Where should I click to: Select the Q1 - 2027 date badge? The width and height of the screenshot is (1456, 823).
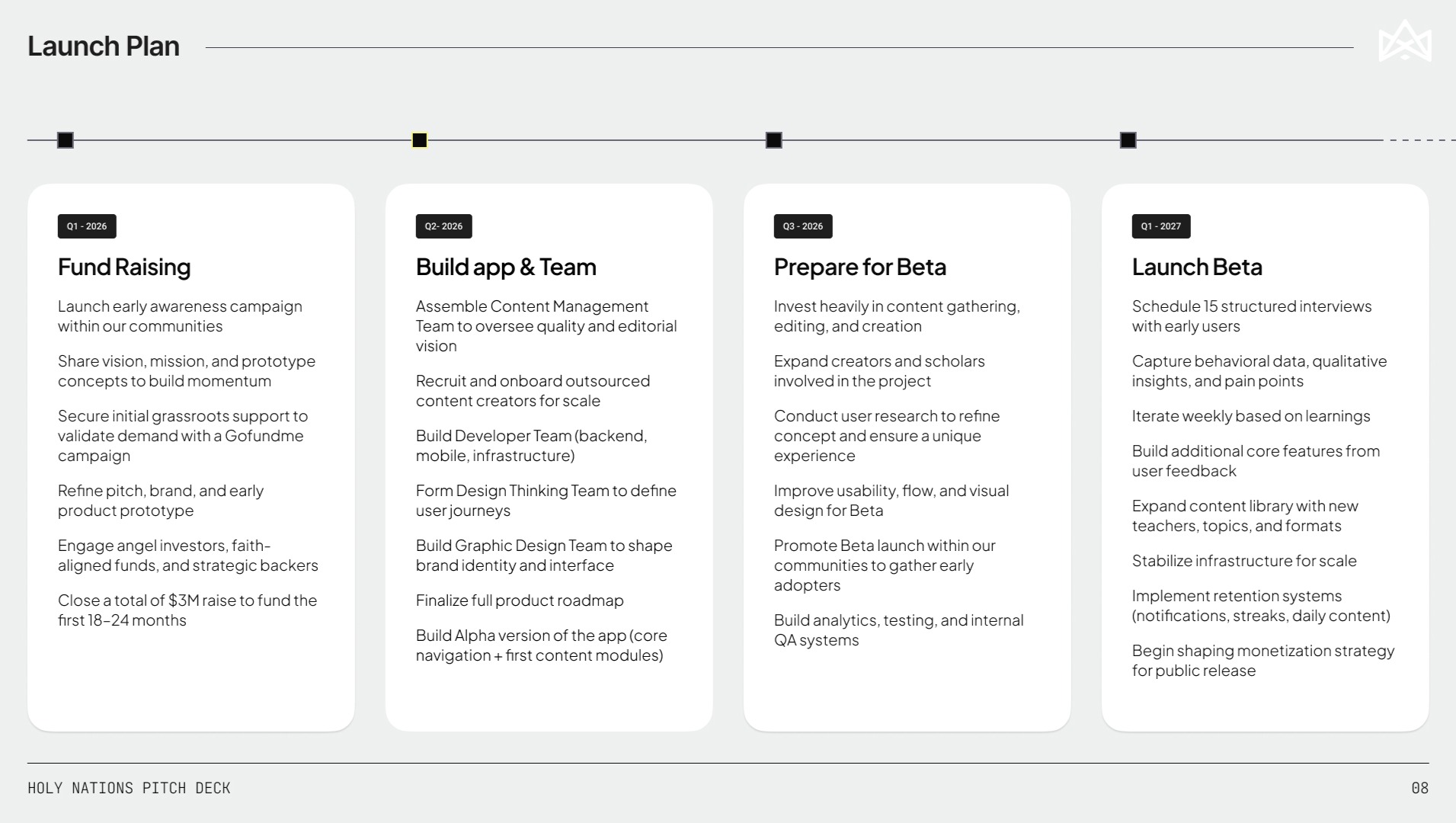(x=1161, y=226)
